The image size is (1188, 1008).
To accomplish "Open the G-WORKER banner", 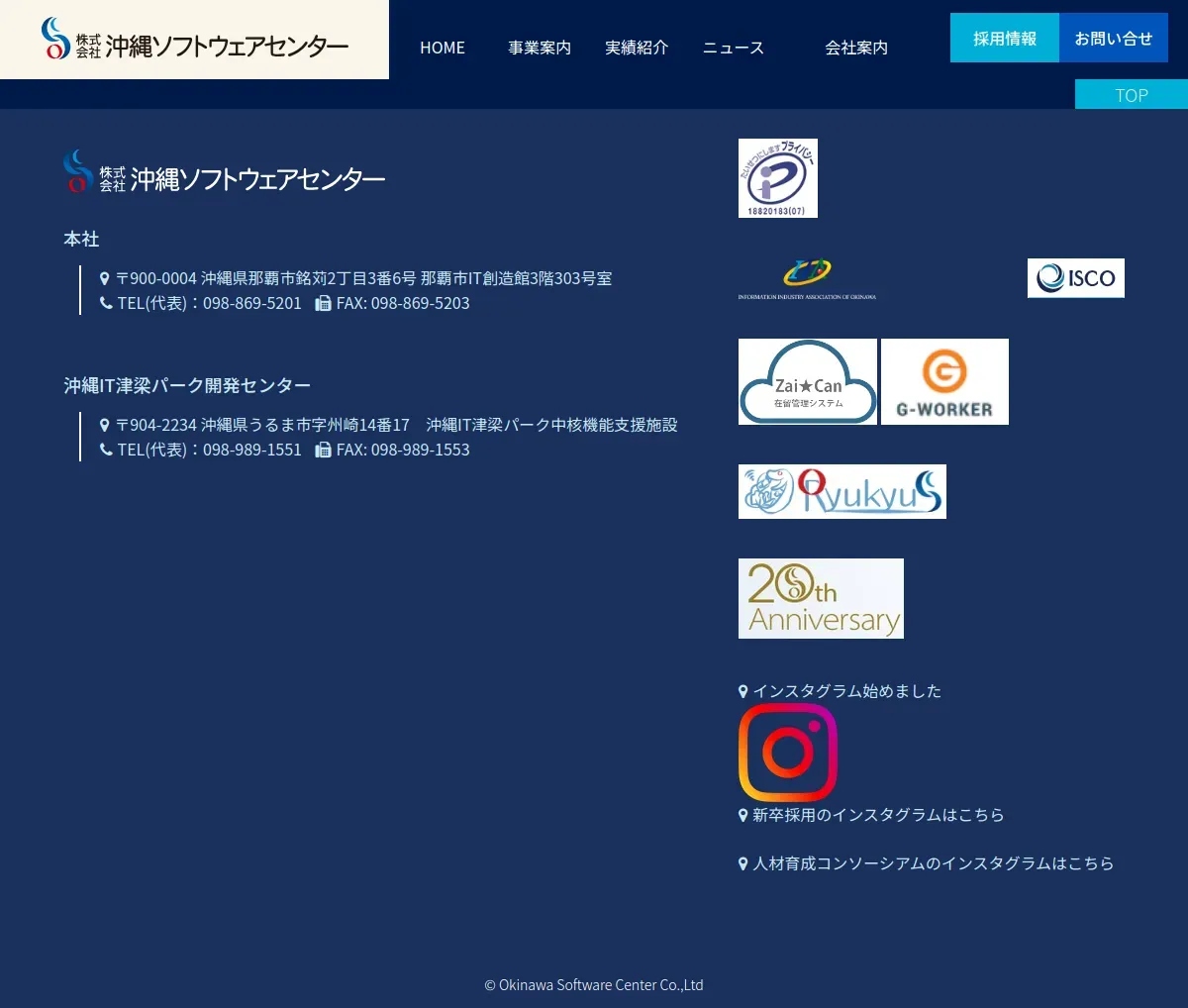I will point(944,381).
